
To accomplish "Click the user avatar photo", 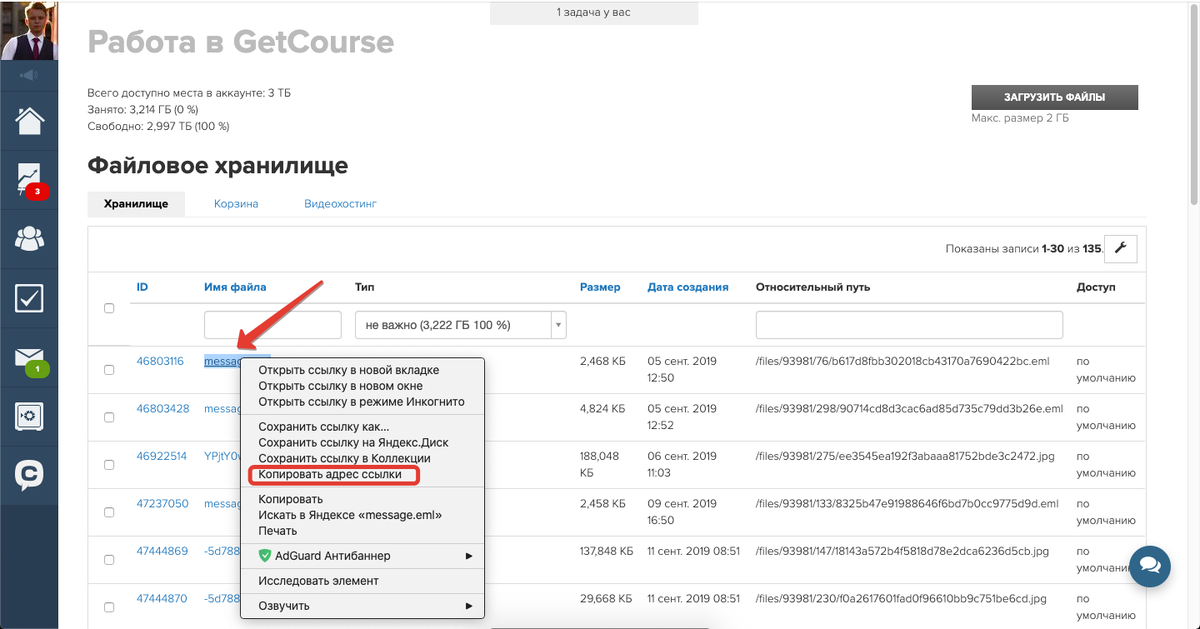I will click(x=29, y=30).
